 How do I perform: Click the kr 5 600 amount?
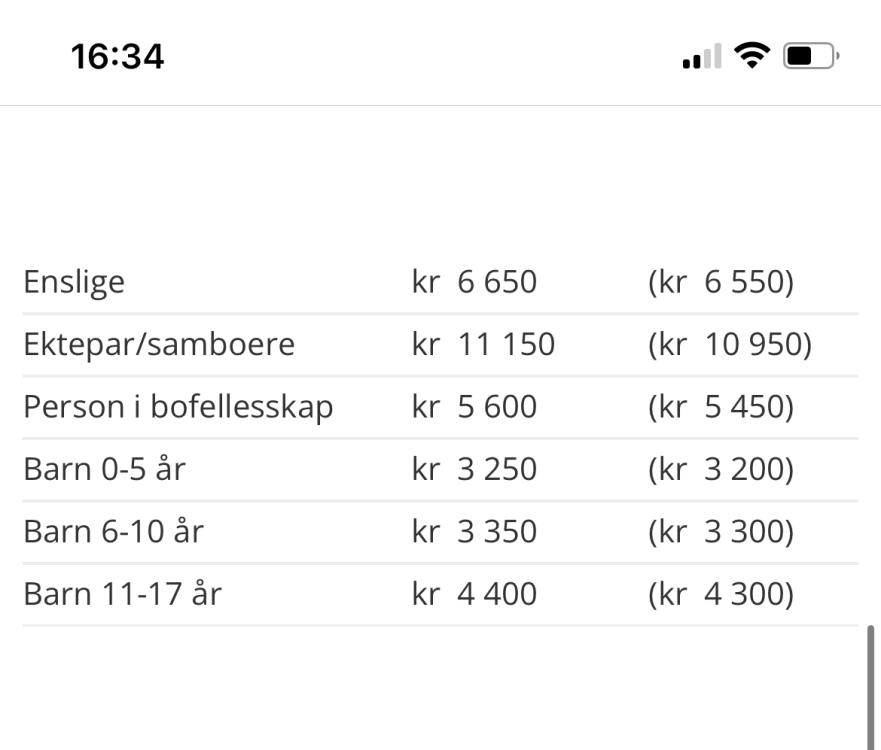pos(474,406)
